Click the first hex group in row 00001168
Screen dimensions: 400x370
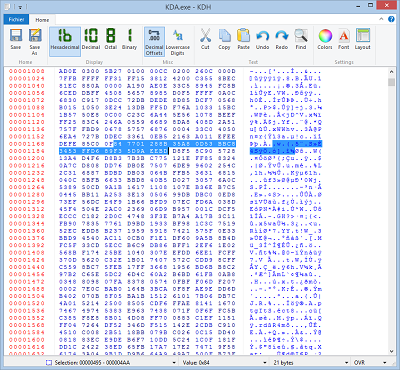68,144
